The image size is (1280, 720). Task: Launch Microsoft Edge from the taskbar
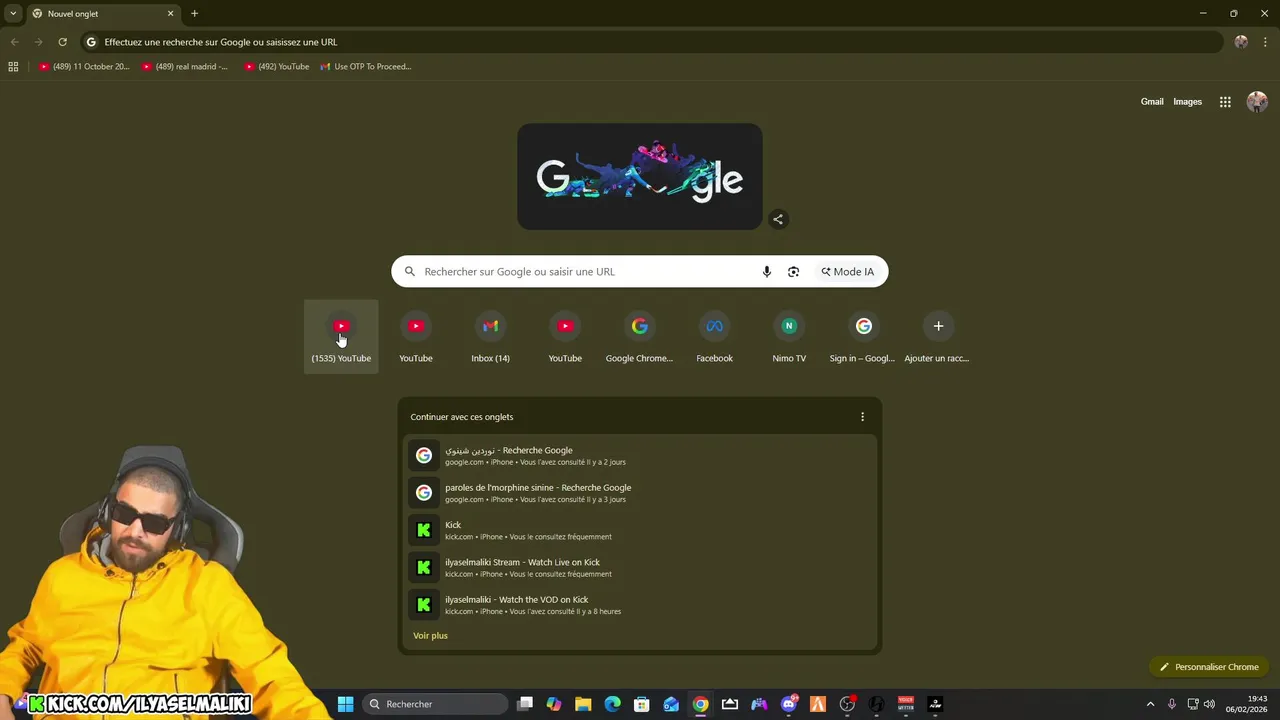612,704
